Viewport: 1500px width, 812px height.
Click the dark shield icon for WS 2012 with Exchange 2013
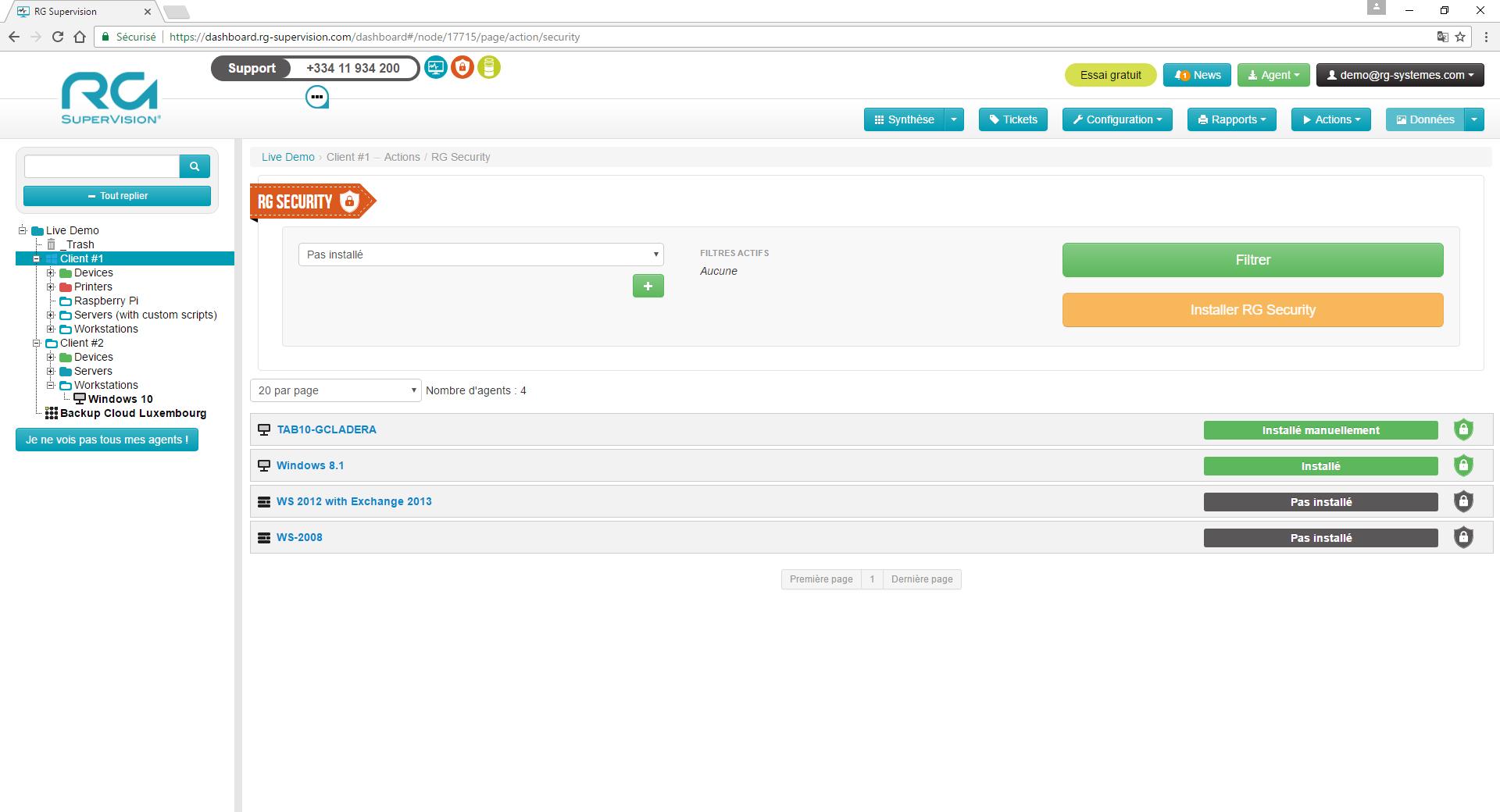tap(1463, 501)
